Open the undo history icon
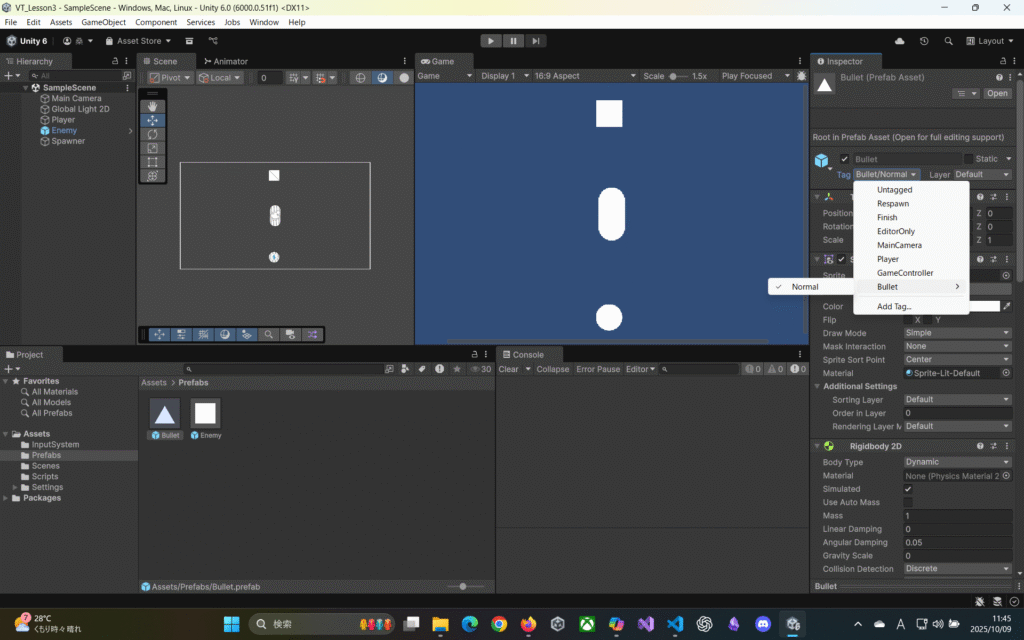1024x640 pixels. tap(923, 41)
